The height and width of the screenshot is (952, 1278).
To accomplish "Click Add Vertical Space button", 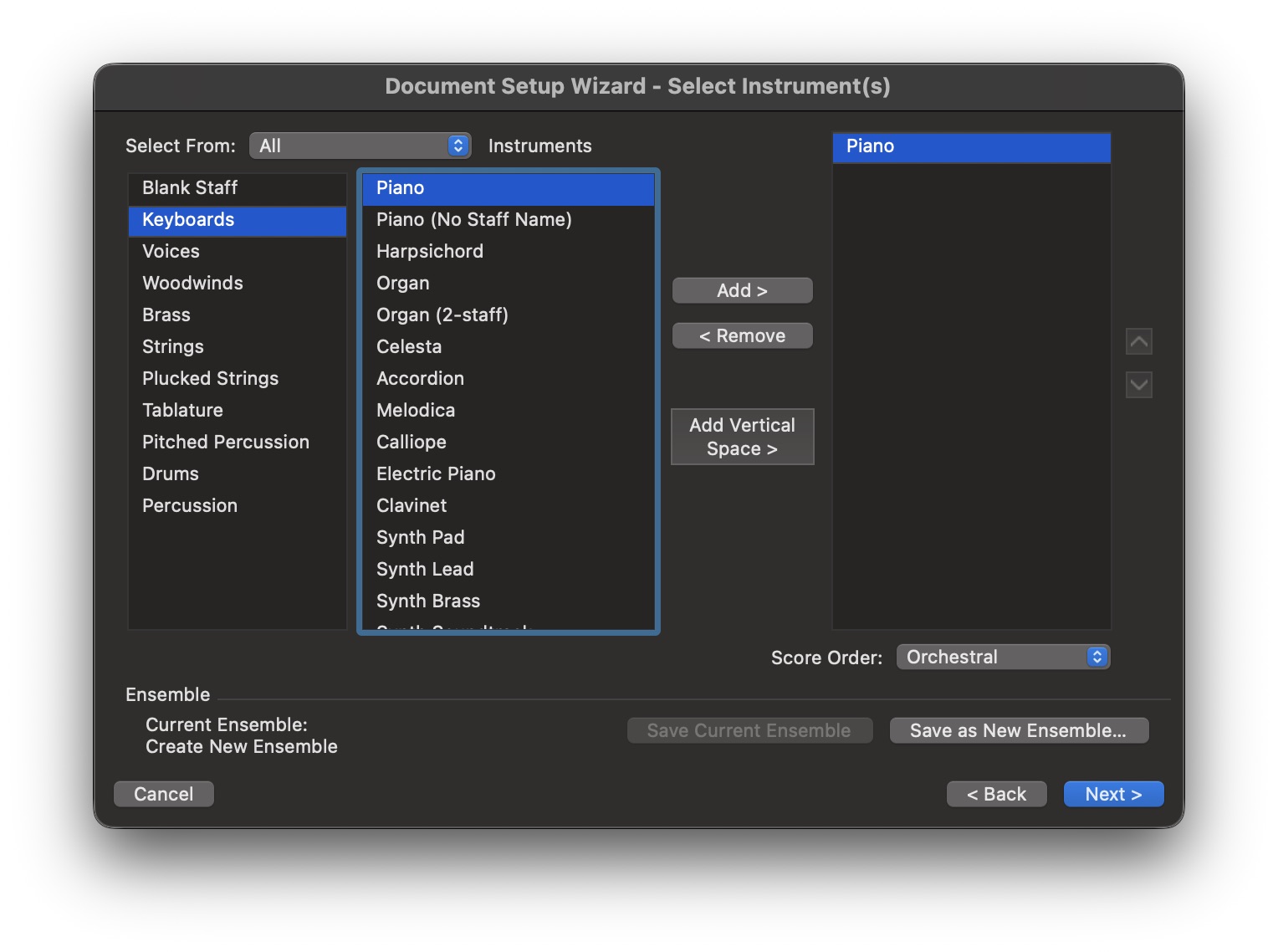I will click(x=742, y=437).
